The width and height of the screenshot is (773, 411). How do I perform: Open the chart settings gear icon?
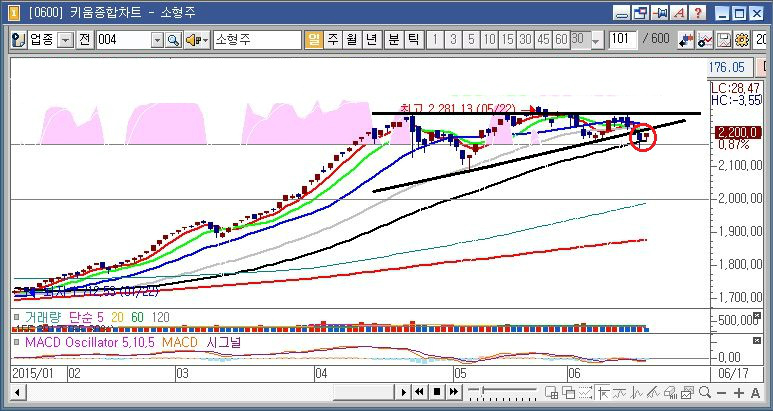point(743,40)
